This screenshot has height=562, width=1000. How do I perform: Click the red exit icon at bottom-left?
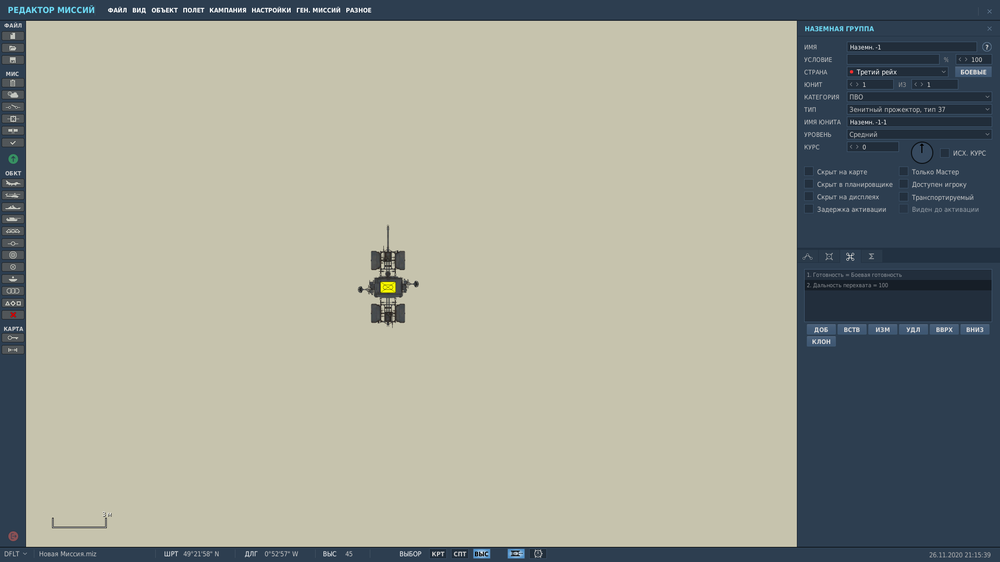click(13, 536)
